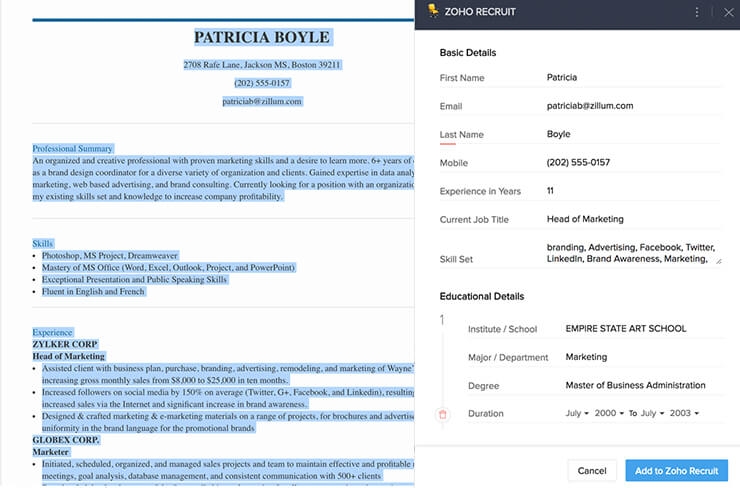Edit the Current Job Title field
This screenshot has width=740, height=488.
[633, 219]
